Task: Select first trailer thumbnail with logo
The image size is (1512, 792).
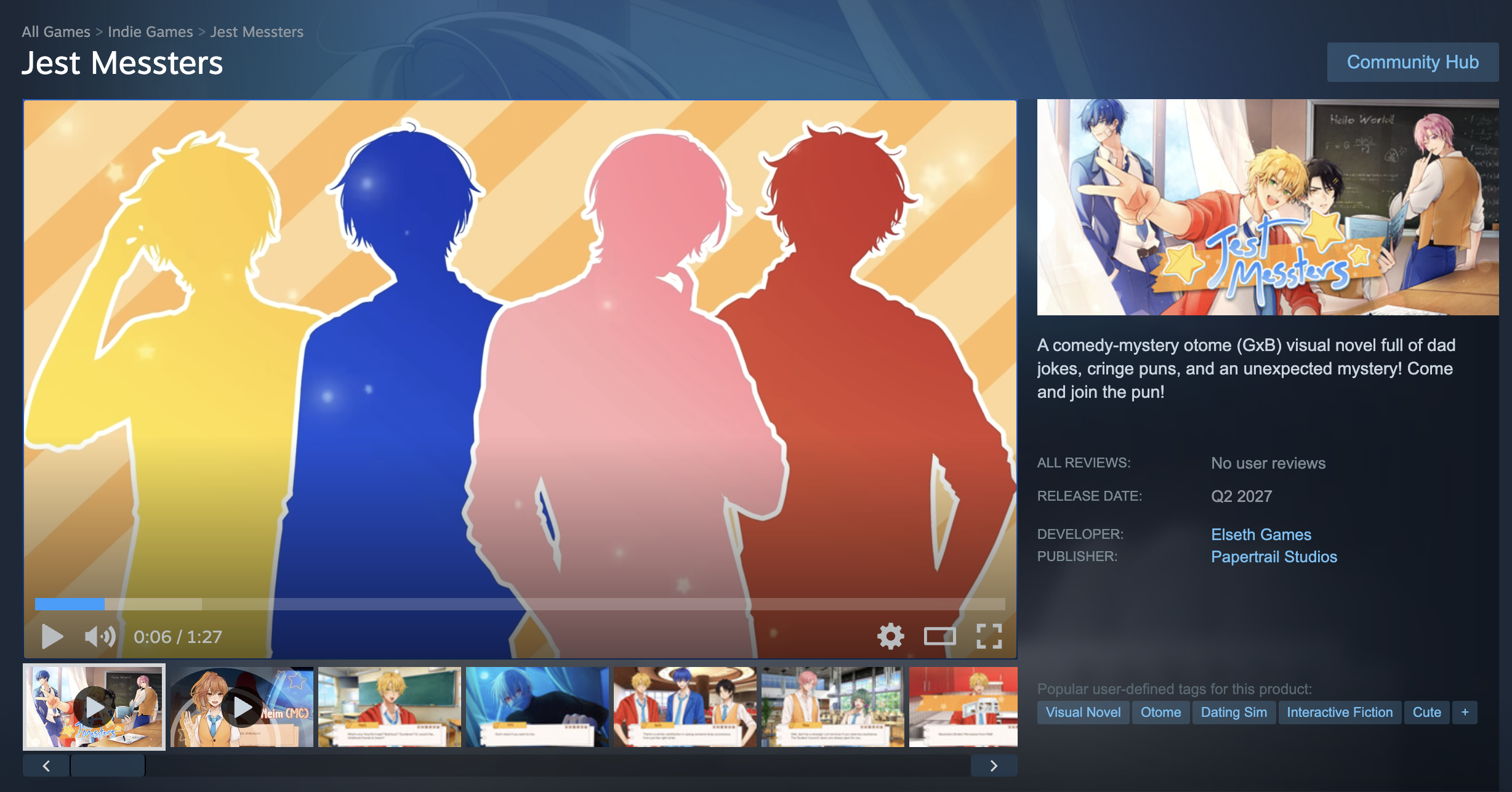Action: click(94, 707)
